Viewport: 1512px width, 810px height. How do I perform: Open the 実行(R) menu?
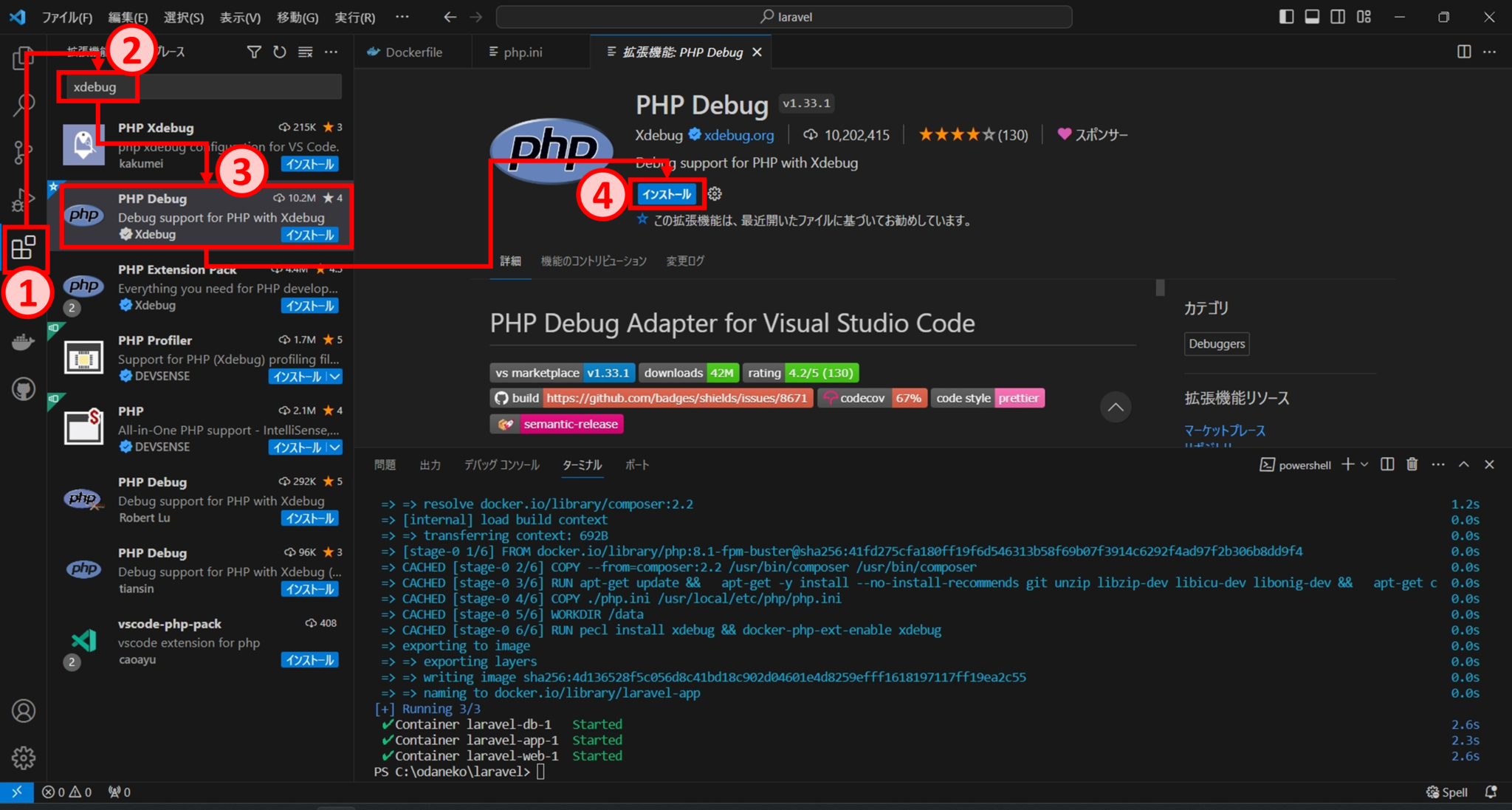(354, 17)
